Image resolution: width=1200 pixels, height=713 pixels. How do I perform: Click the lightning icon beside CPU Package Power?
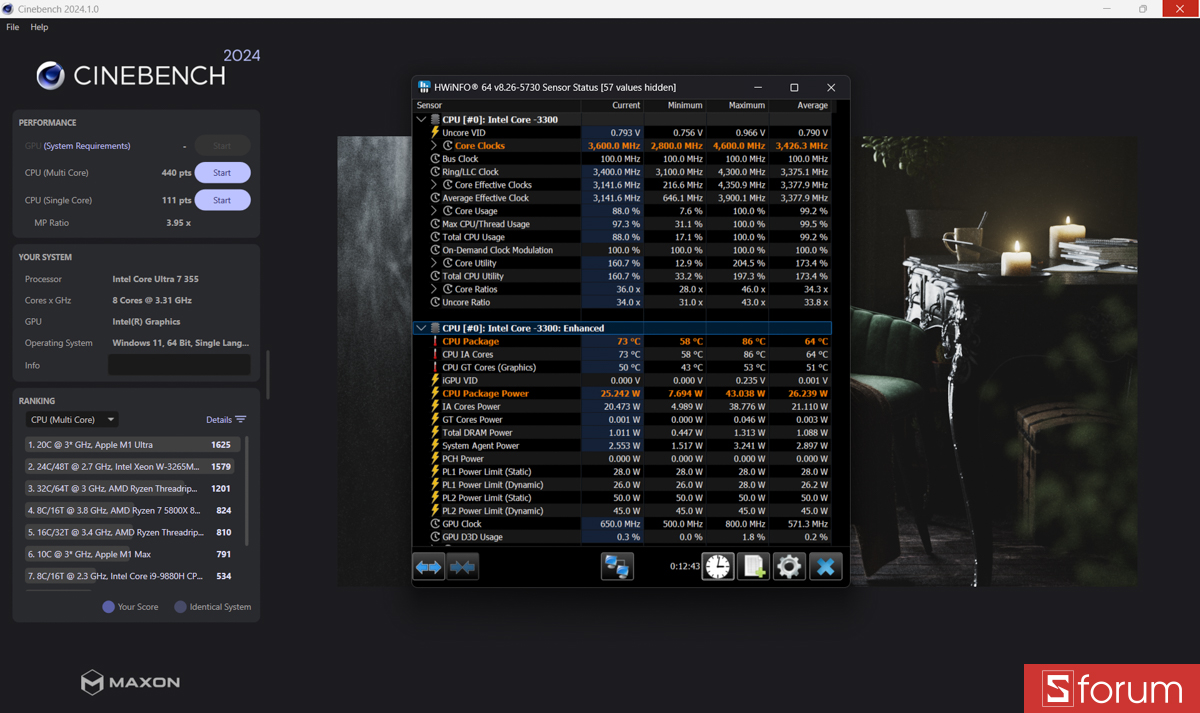pyautogui.click(x=435, y=393)
